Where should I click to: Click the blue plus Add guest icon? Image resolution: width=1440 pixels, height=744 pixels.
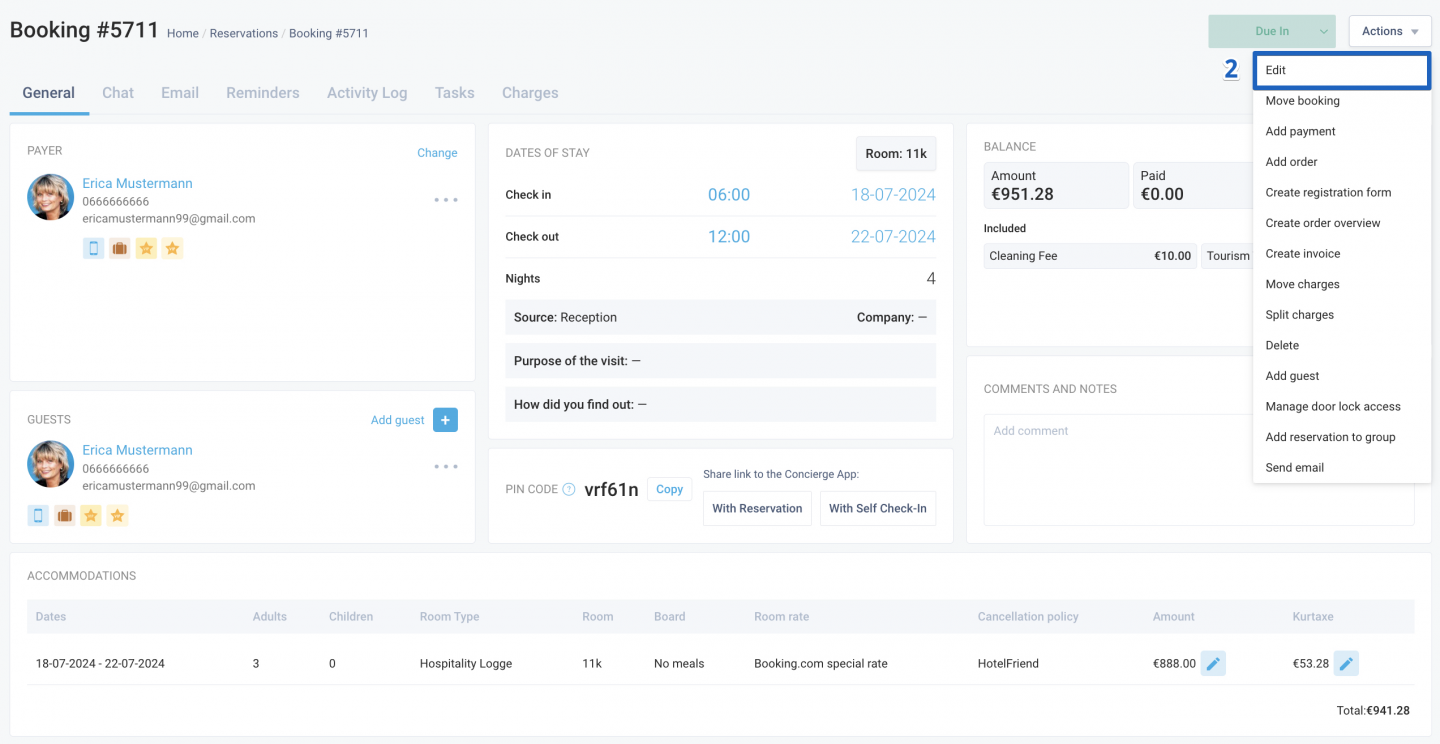[x=445, y=420]
